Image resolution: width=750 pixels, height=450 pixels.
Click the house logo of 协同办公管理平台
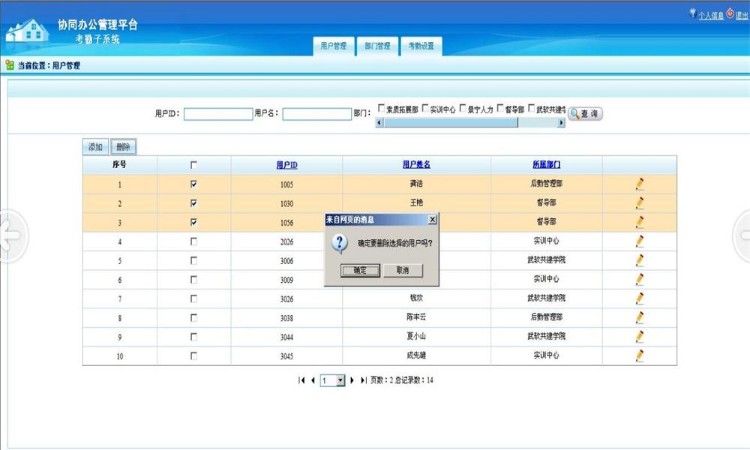tap(27, 31)
